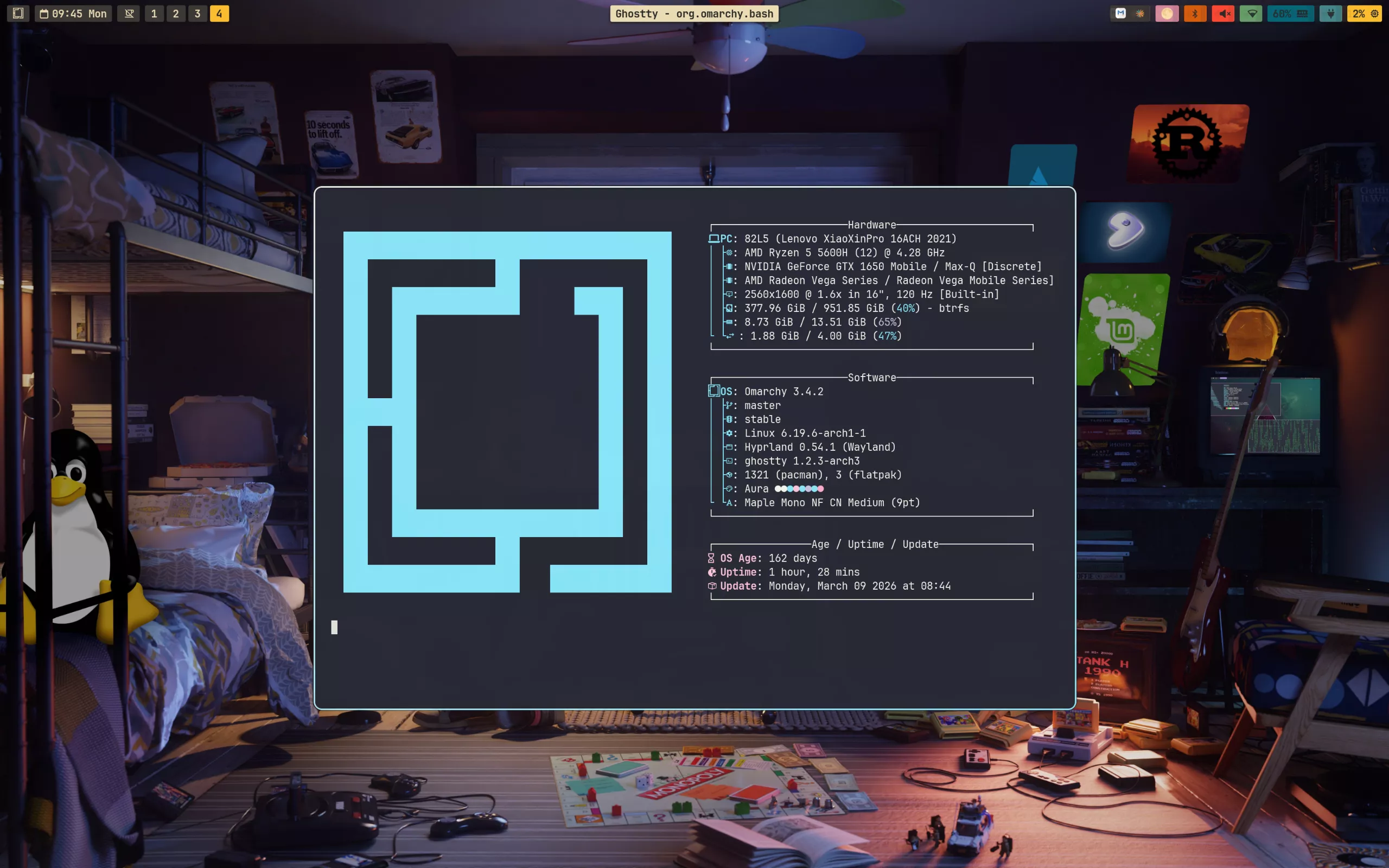Open the Mailspring tray icon
The width and height of the screenshot is (1389, 868).
[x=1120, y=13]
